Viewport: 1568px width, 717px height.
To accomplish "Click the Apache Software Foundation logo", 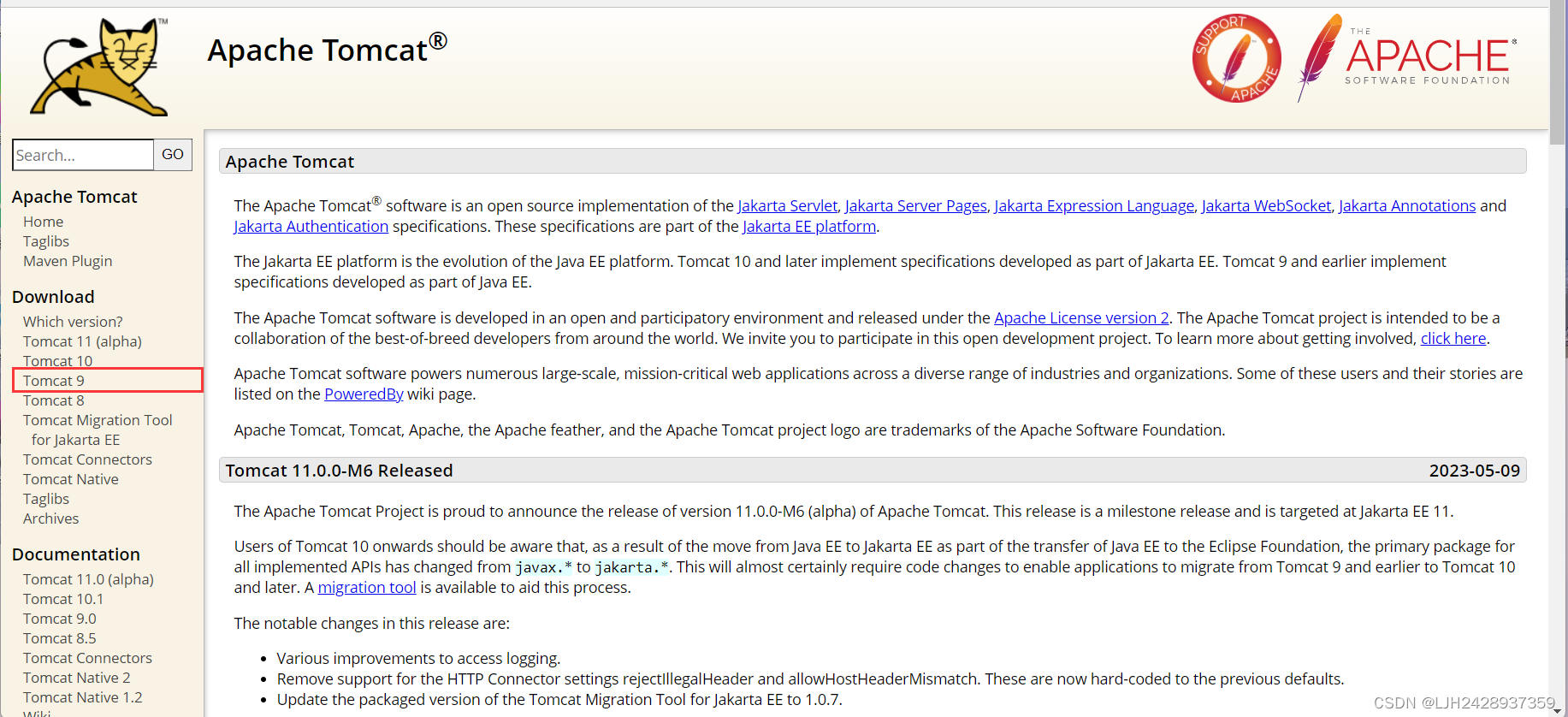I will (x=1407, y=58).
